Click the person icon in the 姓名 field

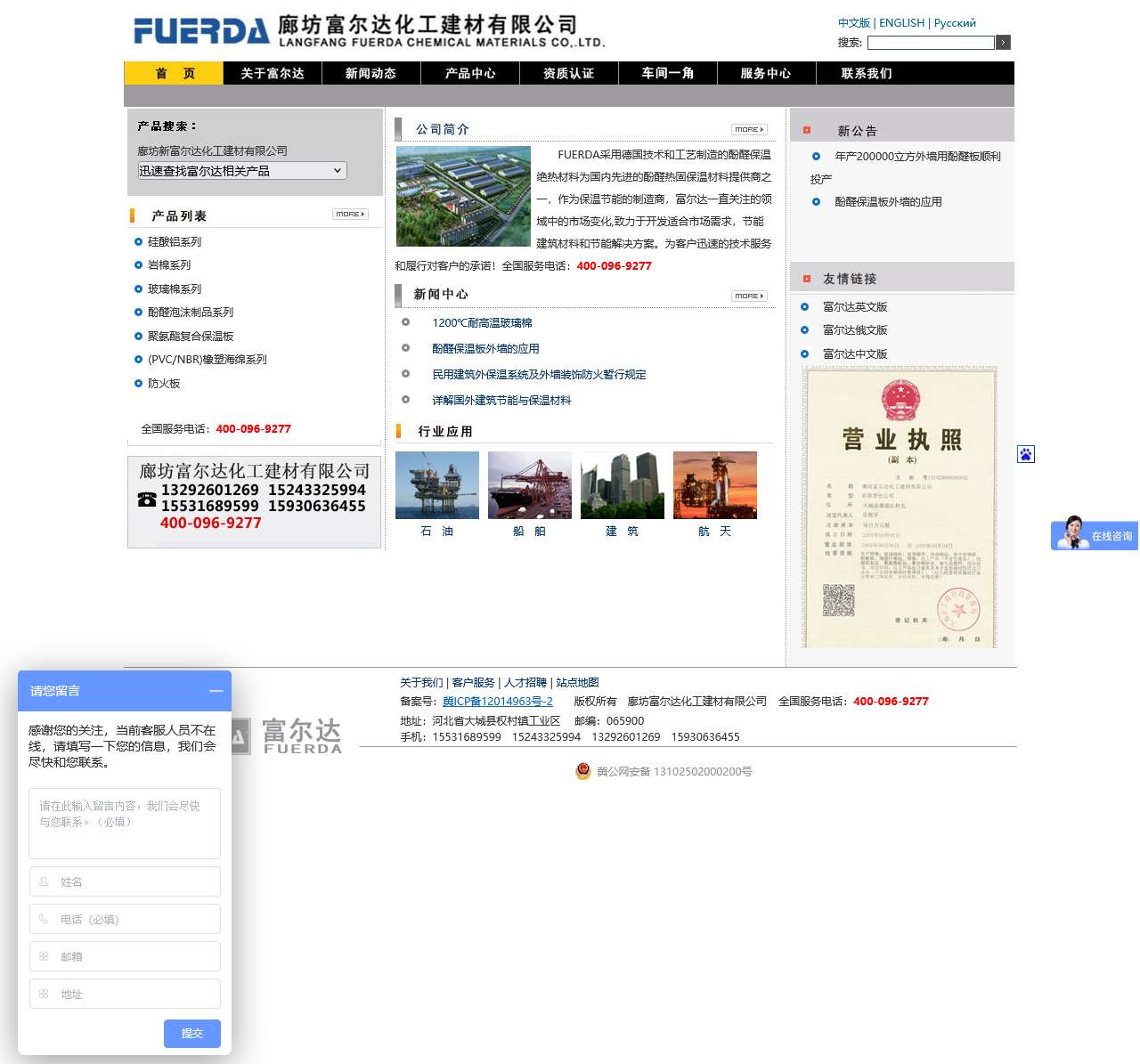coord(44,881)
